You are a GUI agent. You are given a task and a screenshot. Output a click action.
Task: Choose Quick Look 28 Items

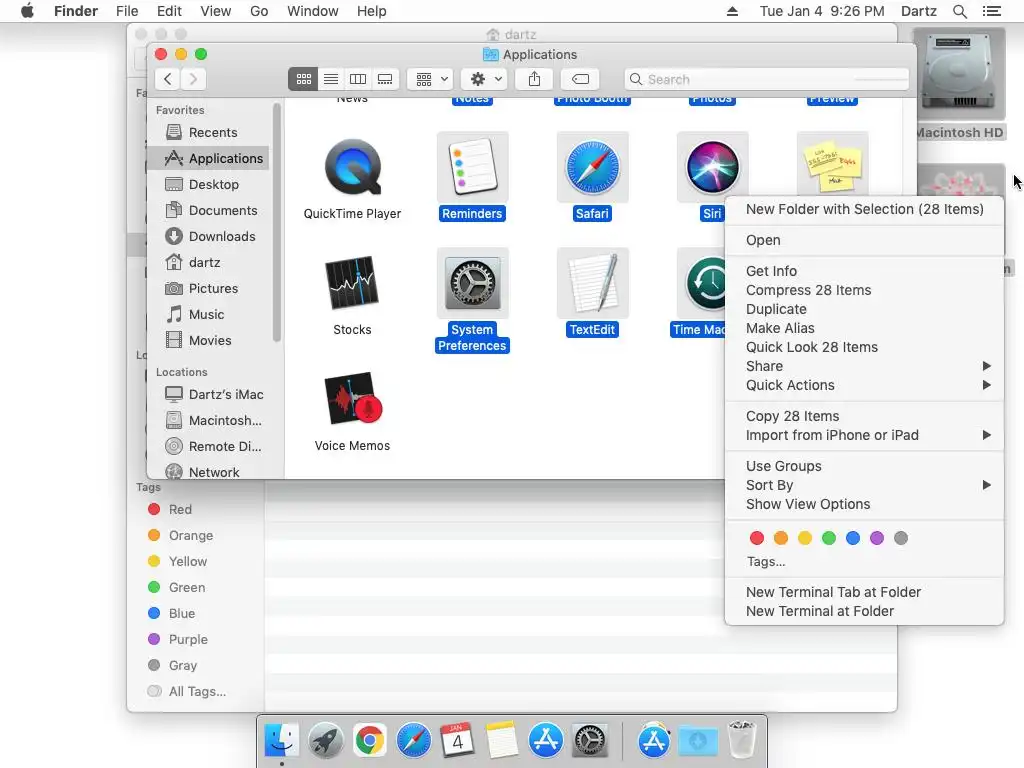[x=865, y=347]
